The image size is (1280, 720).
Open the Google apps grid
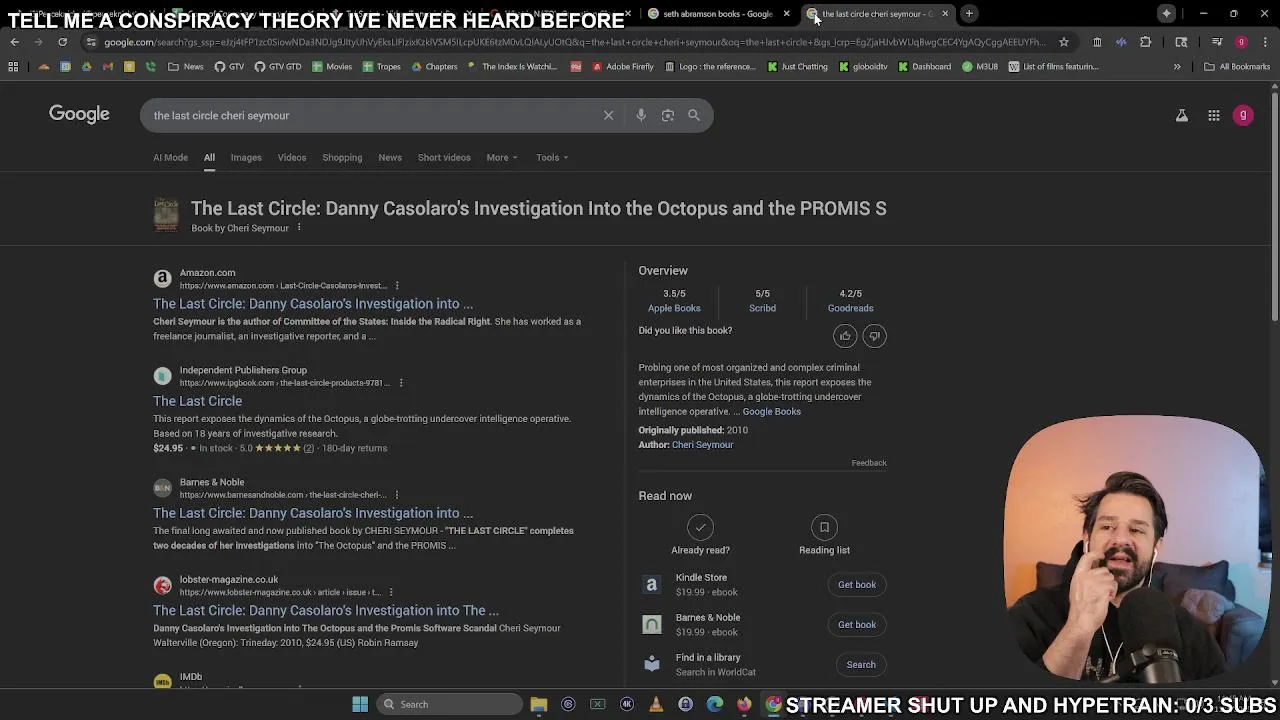click(1214, 116)
